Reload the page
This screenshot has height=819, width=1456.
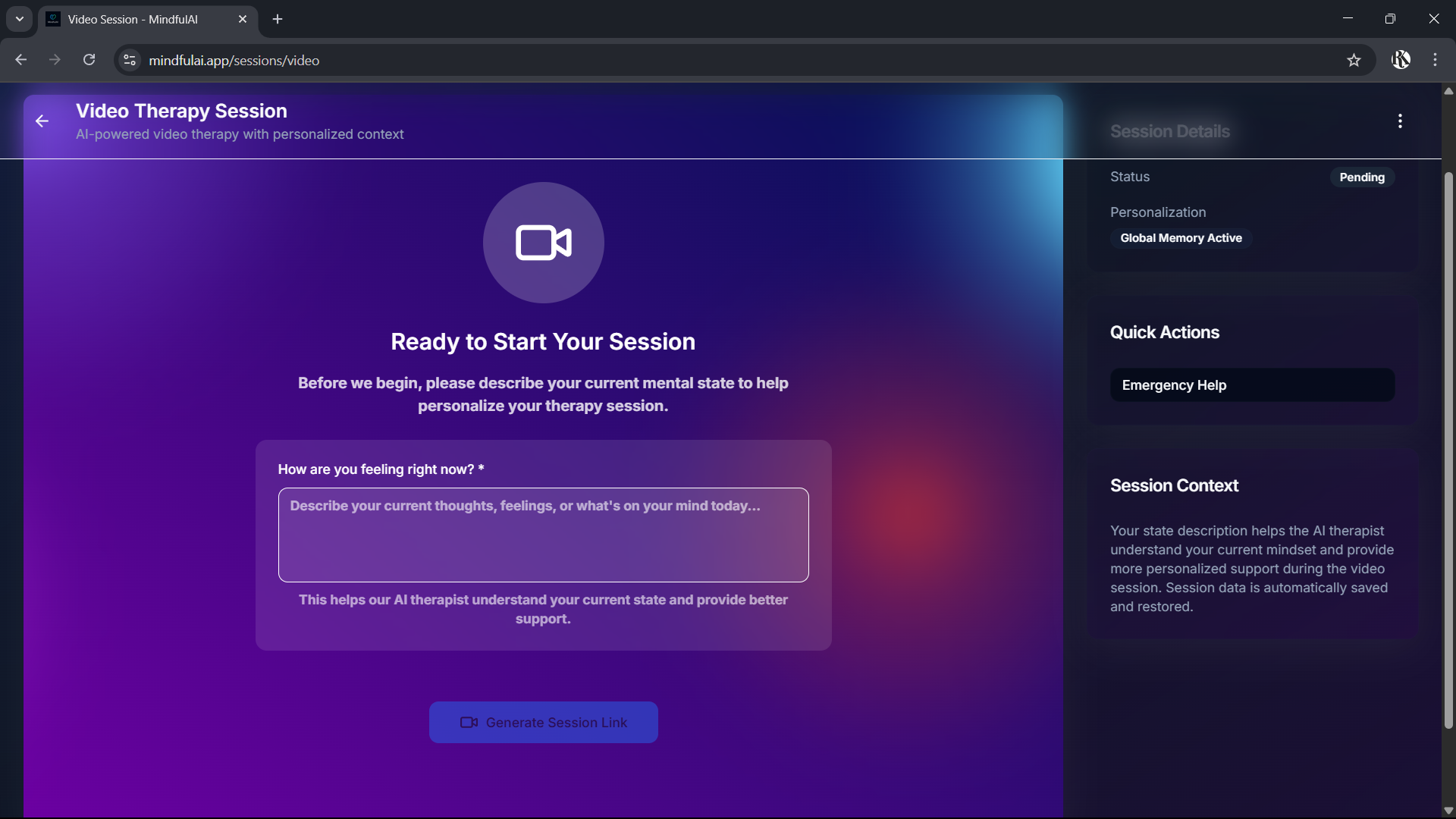89,61
